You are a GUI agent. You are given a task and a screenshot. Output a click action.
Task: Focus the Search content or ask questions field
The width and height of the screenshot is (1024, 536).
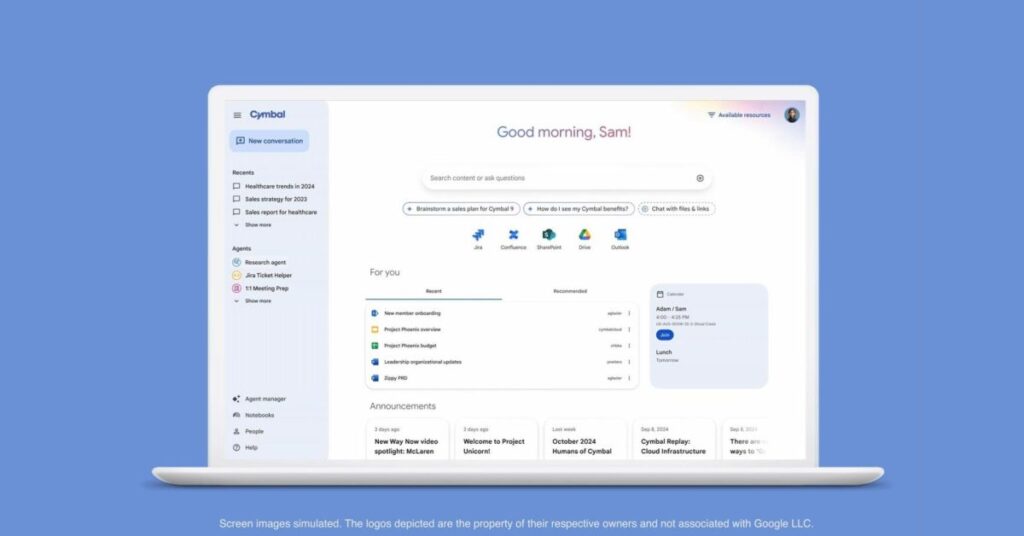pyautogui.click(x=567, y=178)
